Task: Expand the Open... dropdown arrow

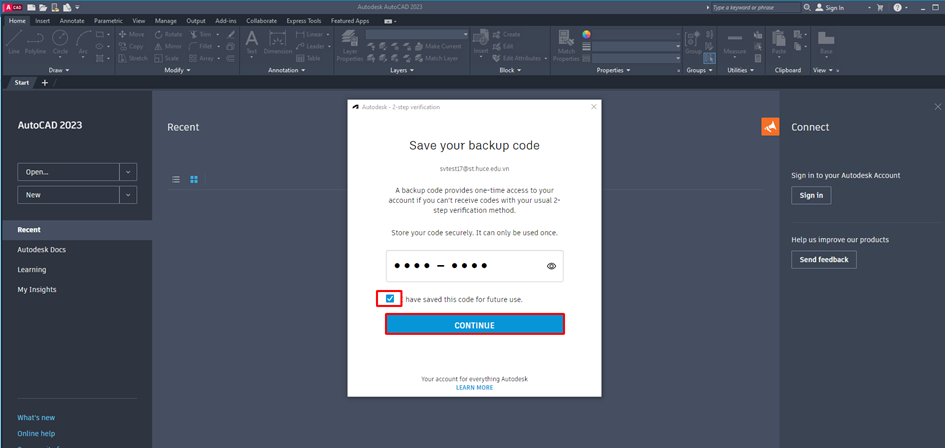Action: (128, 172)
